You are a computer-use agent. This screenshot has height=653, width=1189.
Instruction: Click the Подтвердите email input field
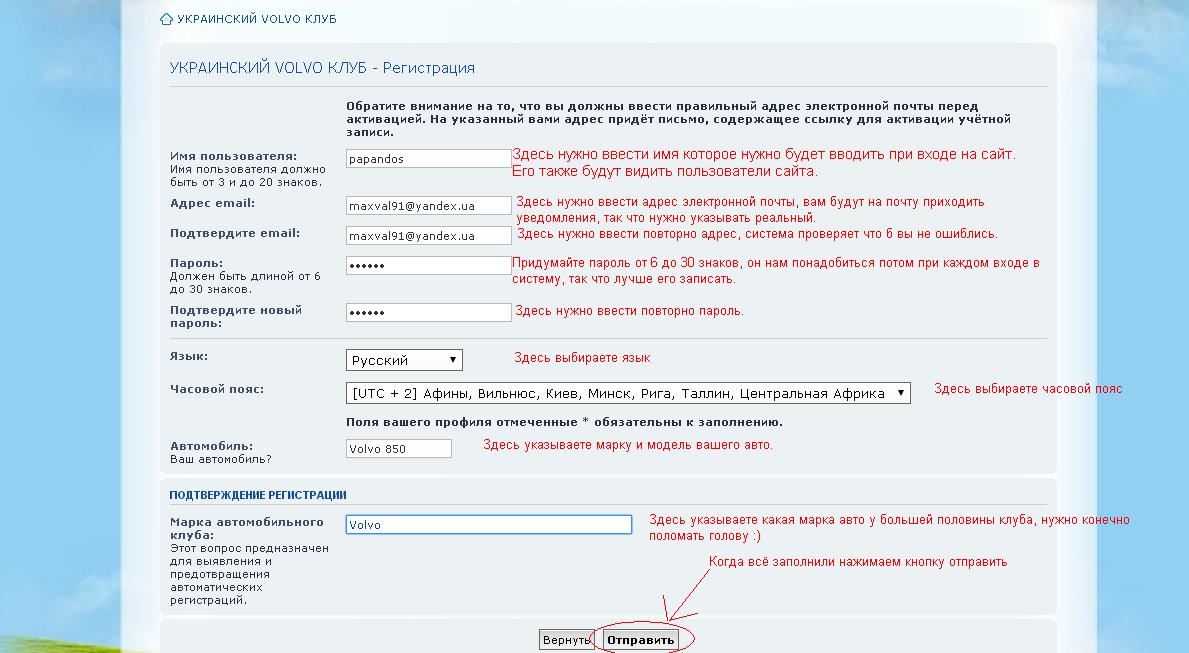pyautogui.click(x=428, y=236)
